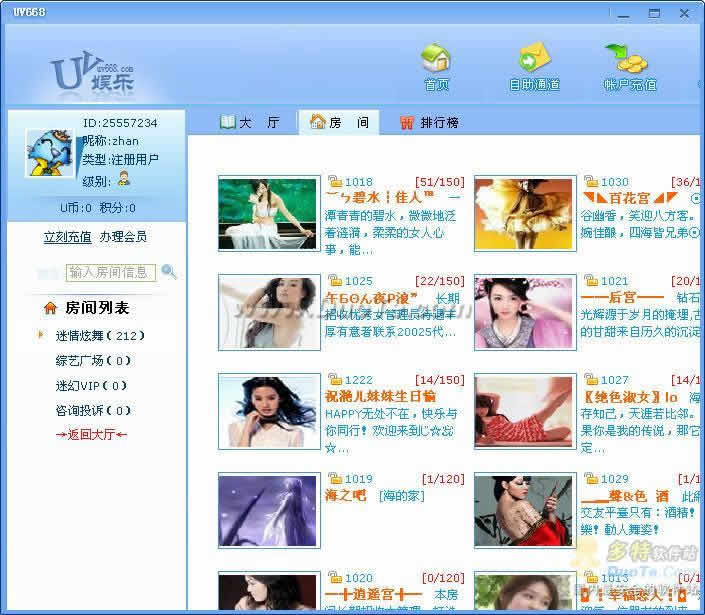
Task: Click the lock icon of room 1018
Action: (x=335, y=181)
